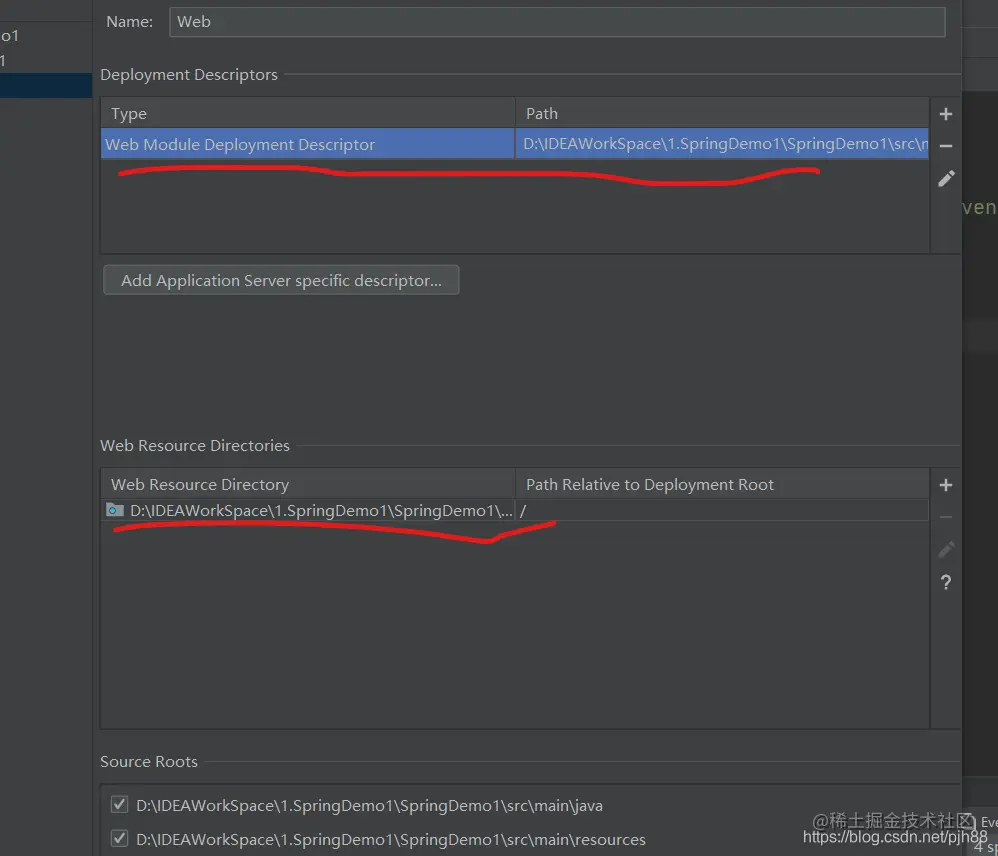Remove selected deployment descriptor with minus icon
This screenshot has height=856, width=998.
946,146
